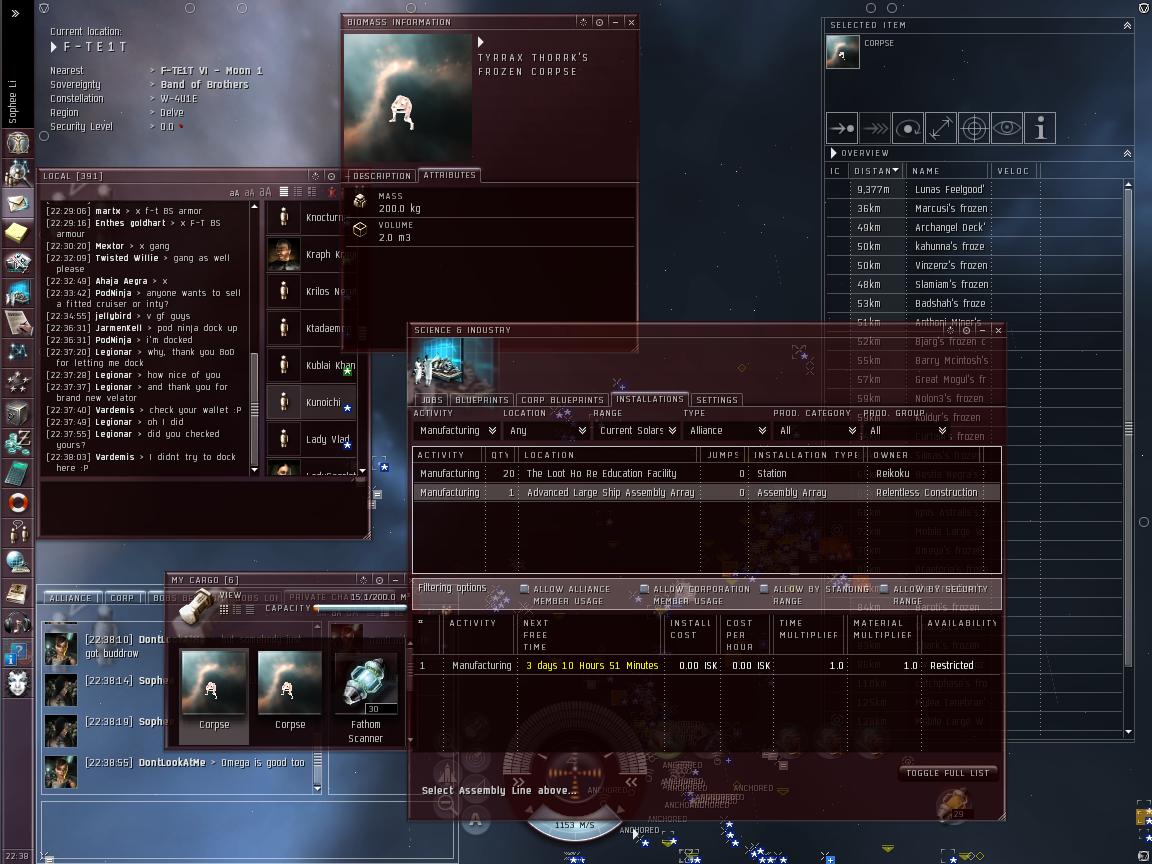Switch to the Settings tab
1152x864 pixels.
coord(716,400)
